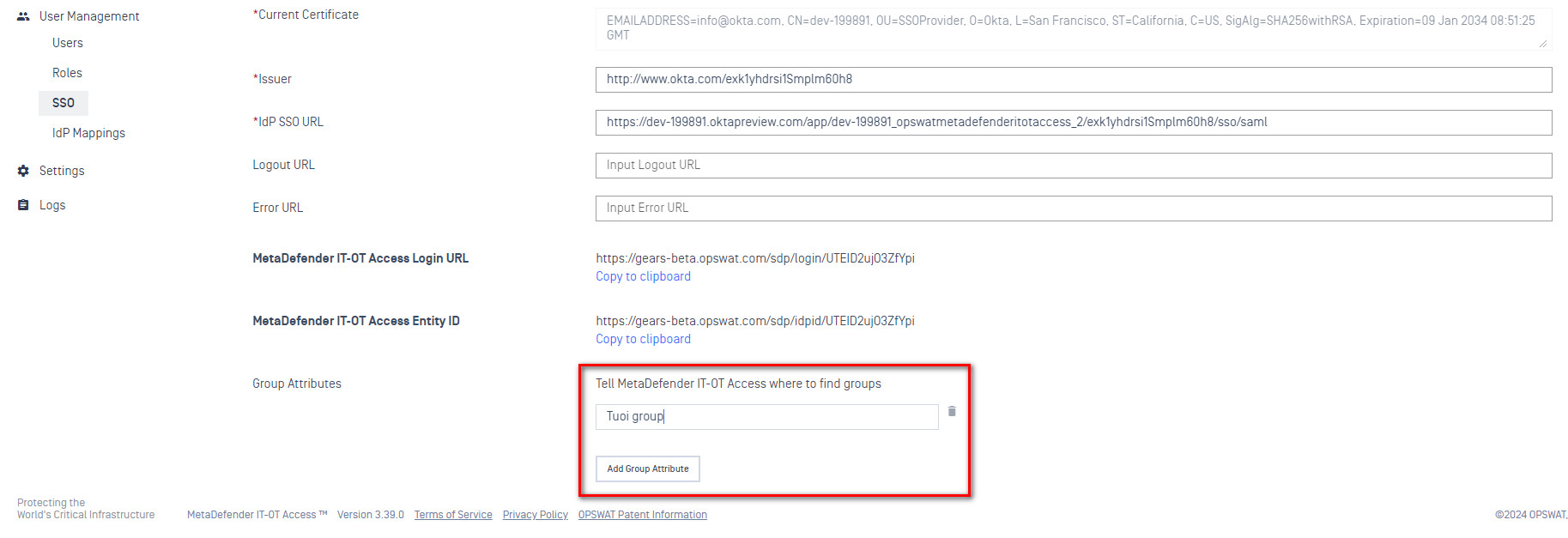Open the Users page in sidebar
The height and width of the screenshot is (538, 1568).
(68, 43)
